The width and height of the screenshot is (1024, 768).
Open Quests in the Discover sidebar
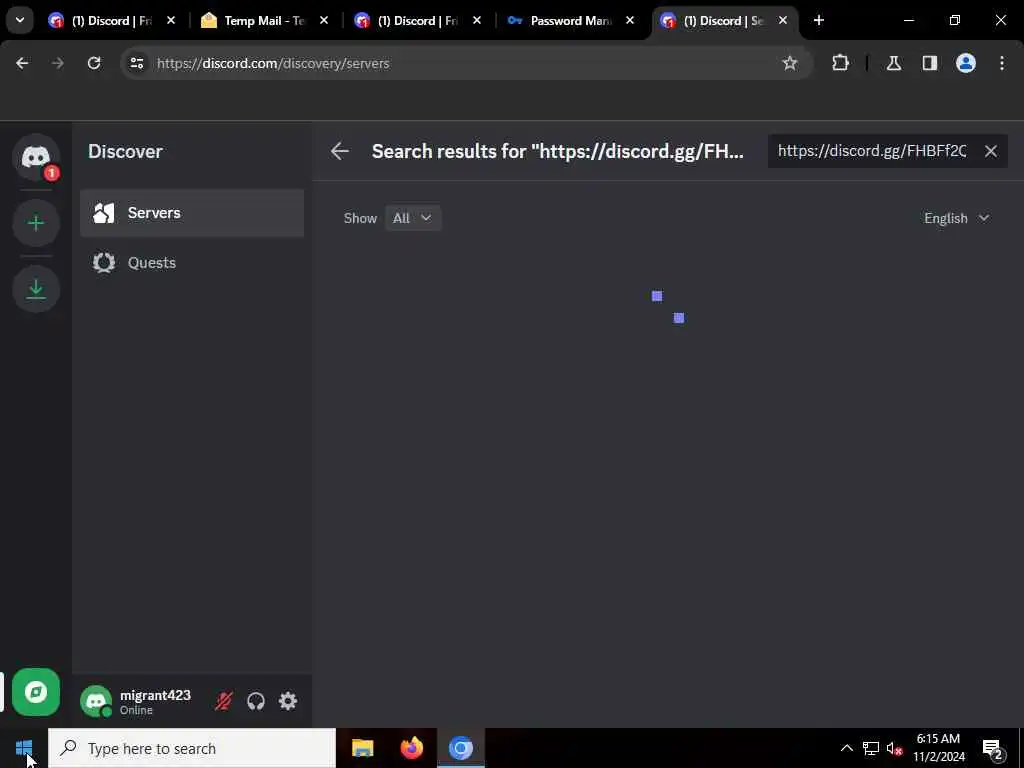pos(192,263)
